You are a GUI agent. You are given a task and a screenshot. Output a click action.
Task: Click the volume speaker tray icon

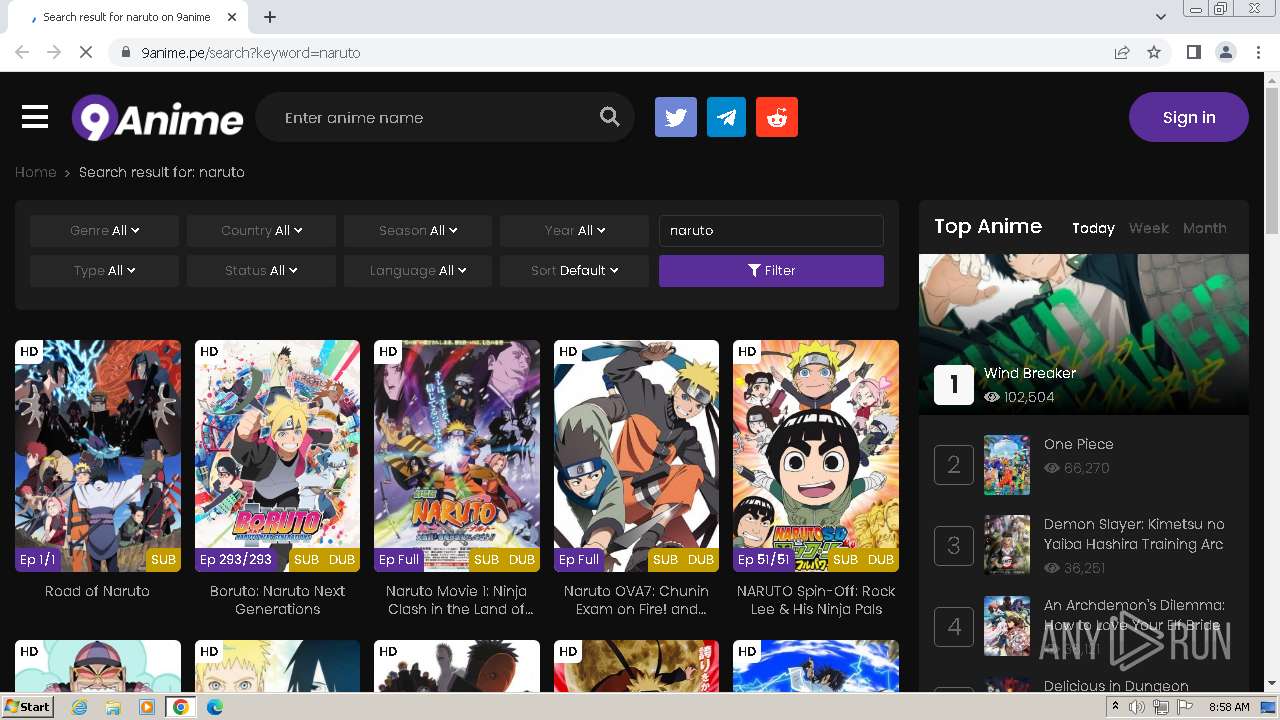(x=1137, y=707)
